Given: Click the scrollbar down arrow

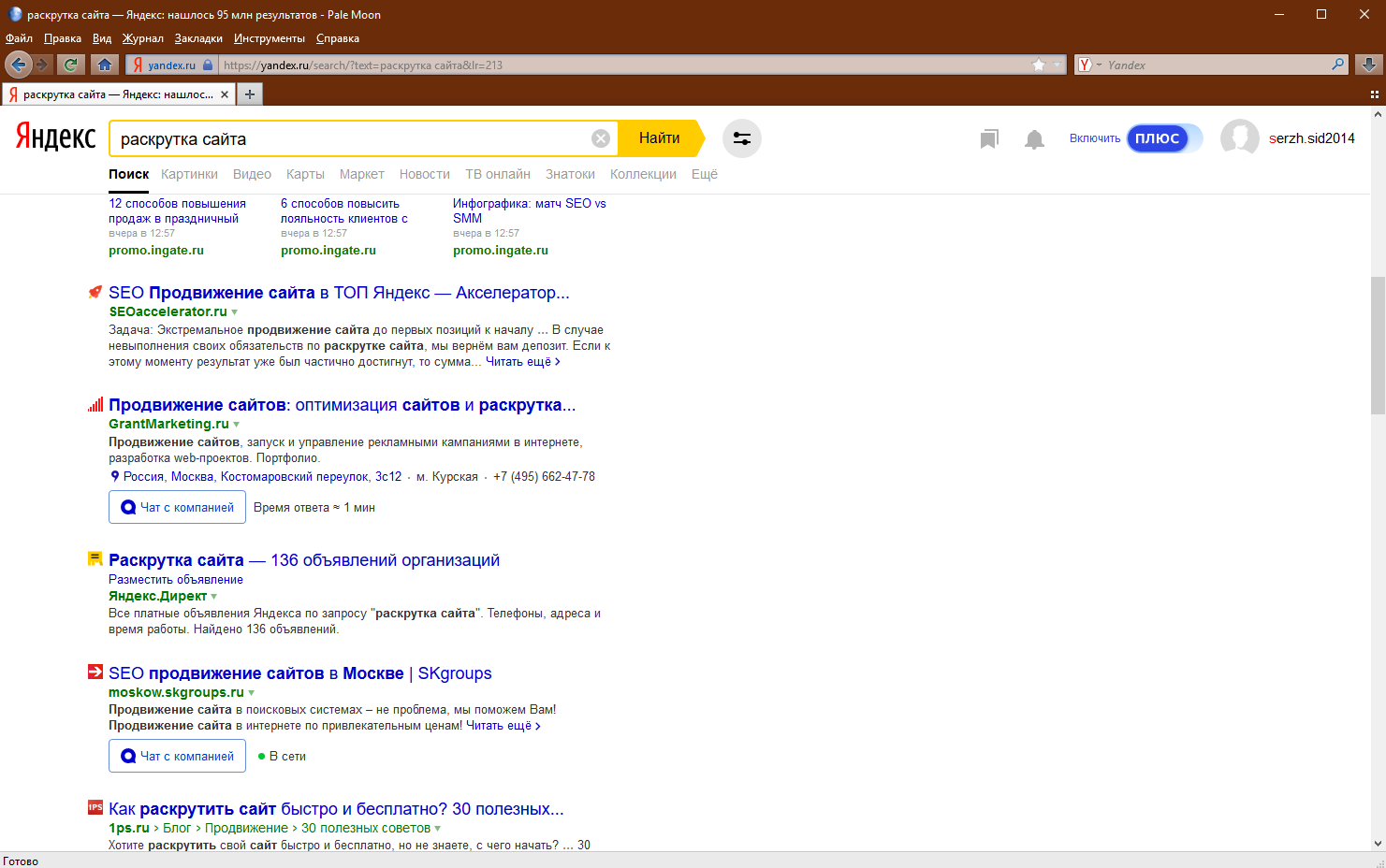Looking at the screenshot, I should tap(1378, 844).
